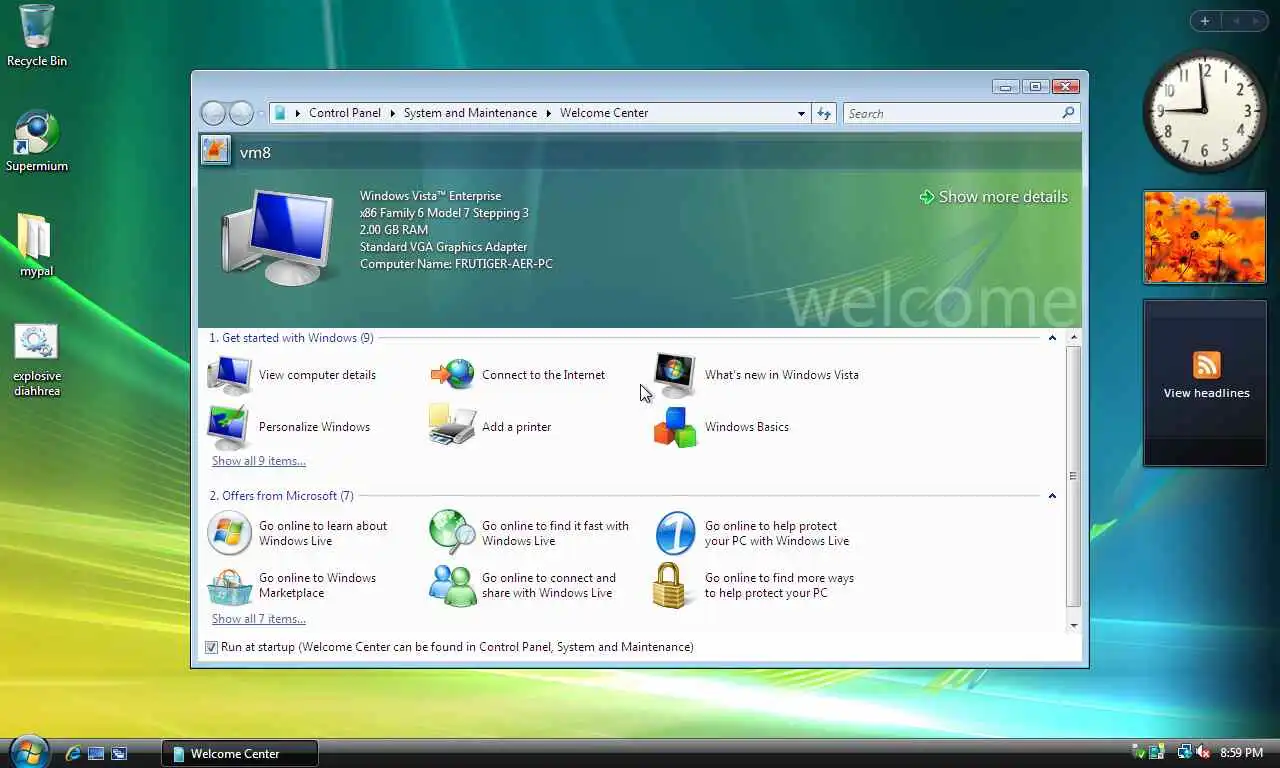Open the Windows Basics cubes icon
The height and width of the screenshot is (768, 1280).
point(675,427)
